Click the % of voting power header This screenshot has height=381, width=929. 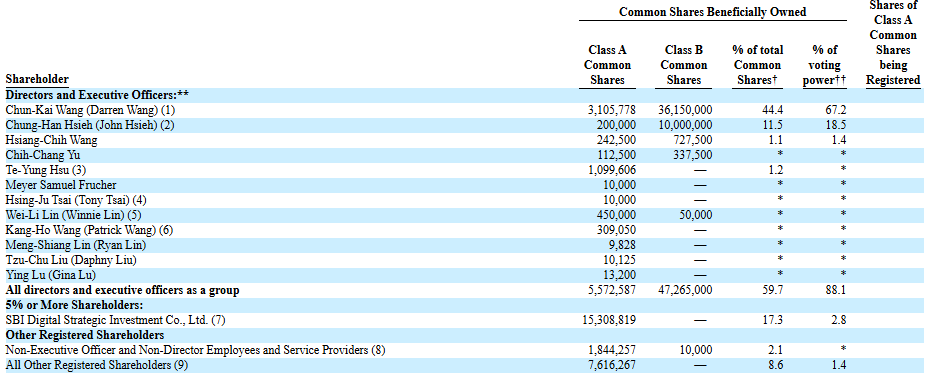(x=824, y=65)
